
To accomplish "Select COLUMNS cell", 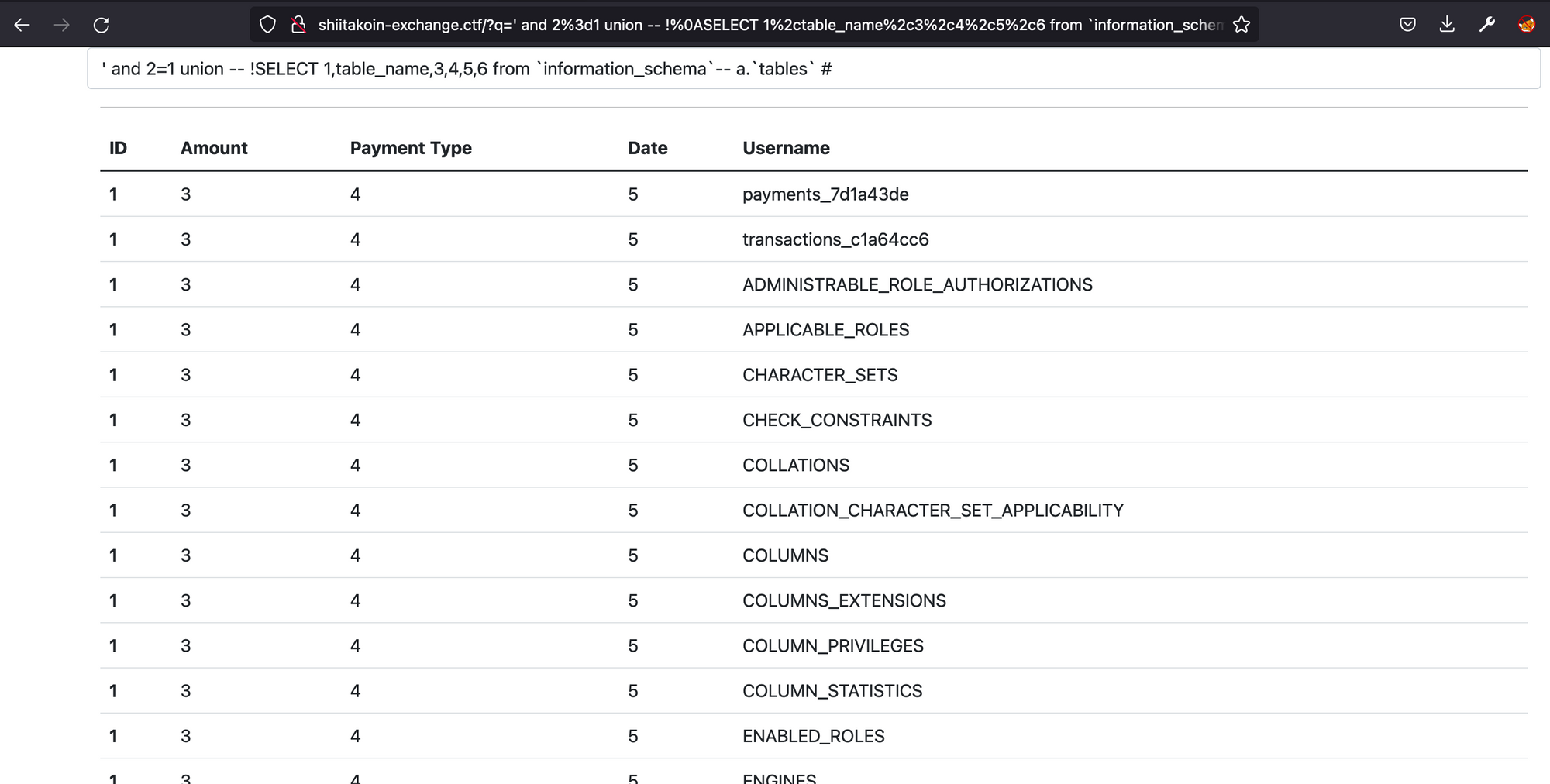I will click(x=786, y=555).
